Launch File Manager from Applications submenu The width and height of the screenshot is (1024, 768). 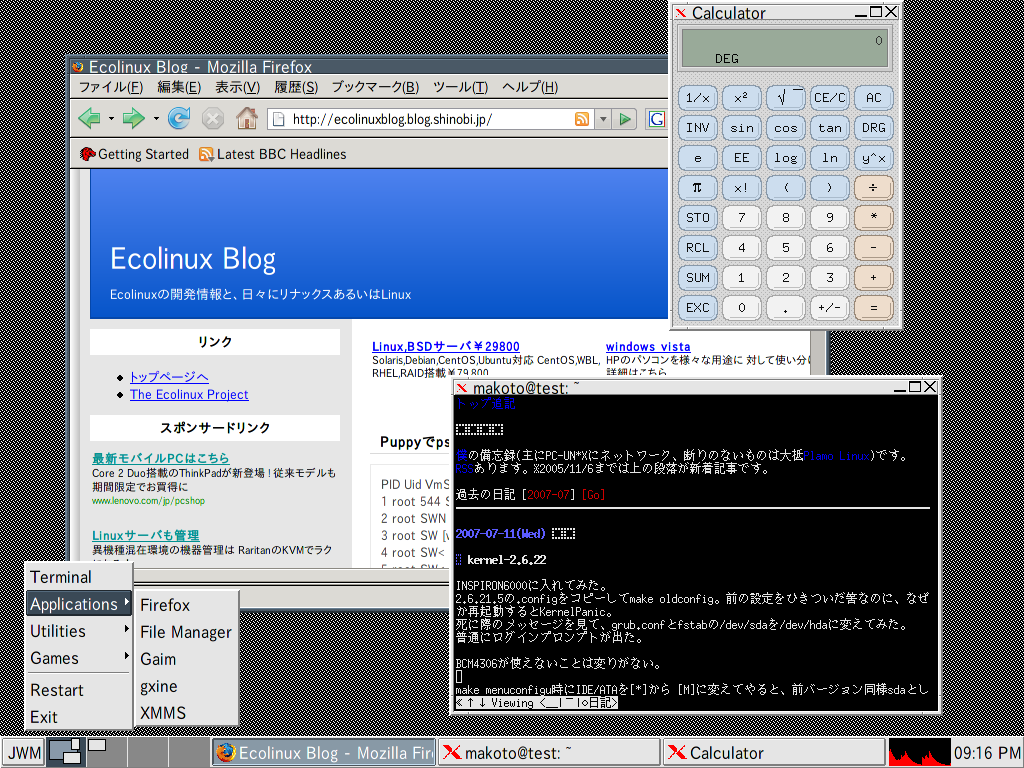point(186,632)
